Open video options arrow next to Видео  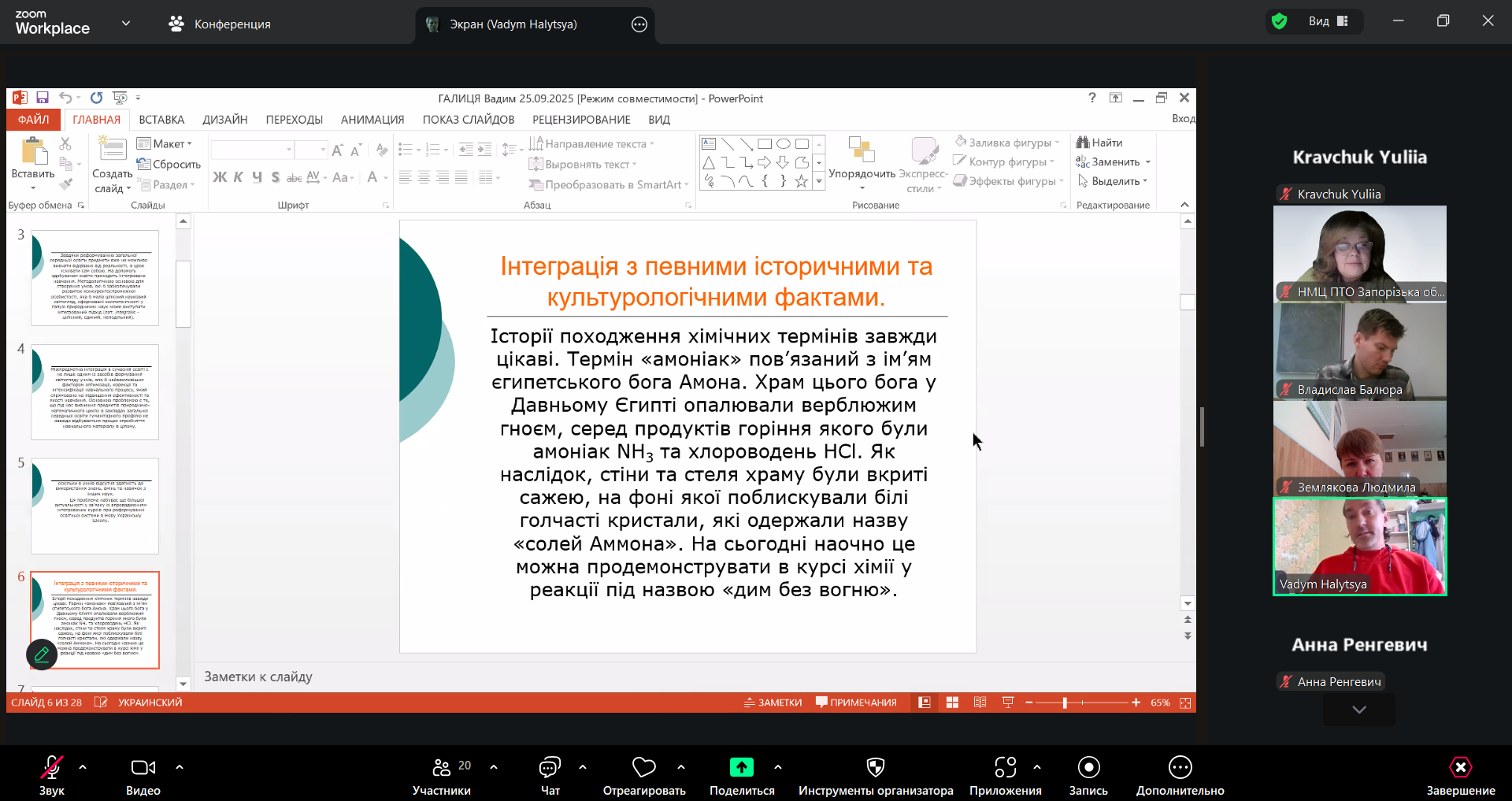(180, 766)
